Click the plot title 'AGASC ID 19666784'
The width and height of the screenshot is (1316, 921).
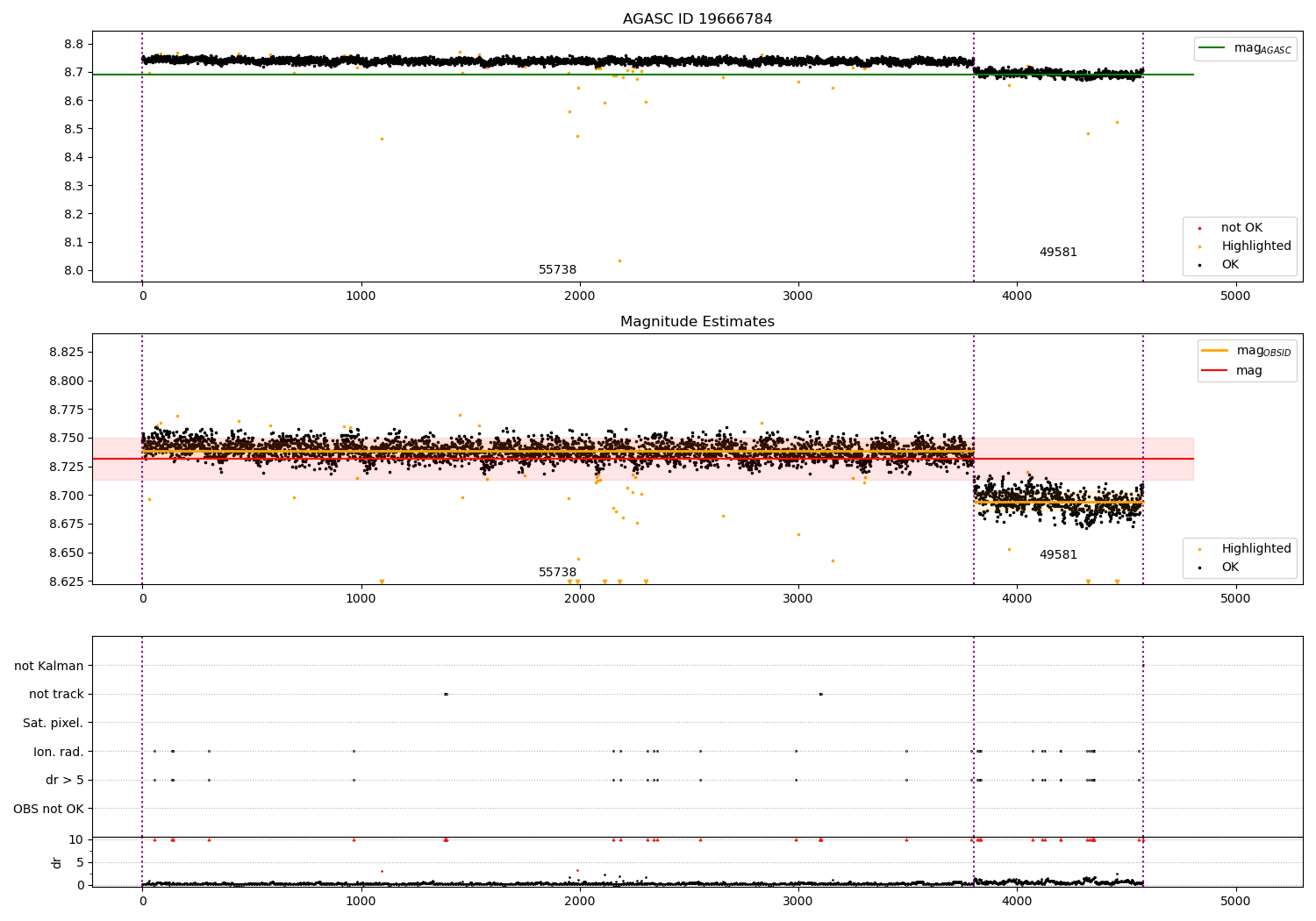697,19
